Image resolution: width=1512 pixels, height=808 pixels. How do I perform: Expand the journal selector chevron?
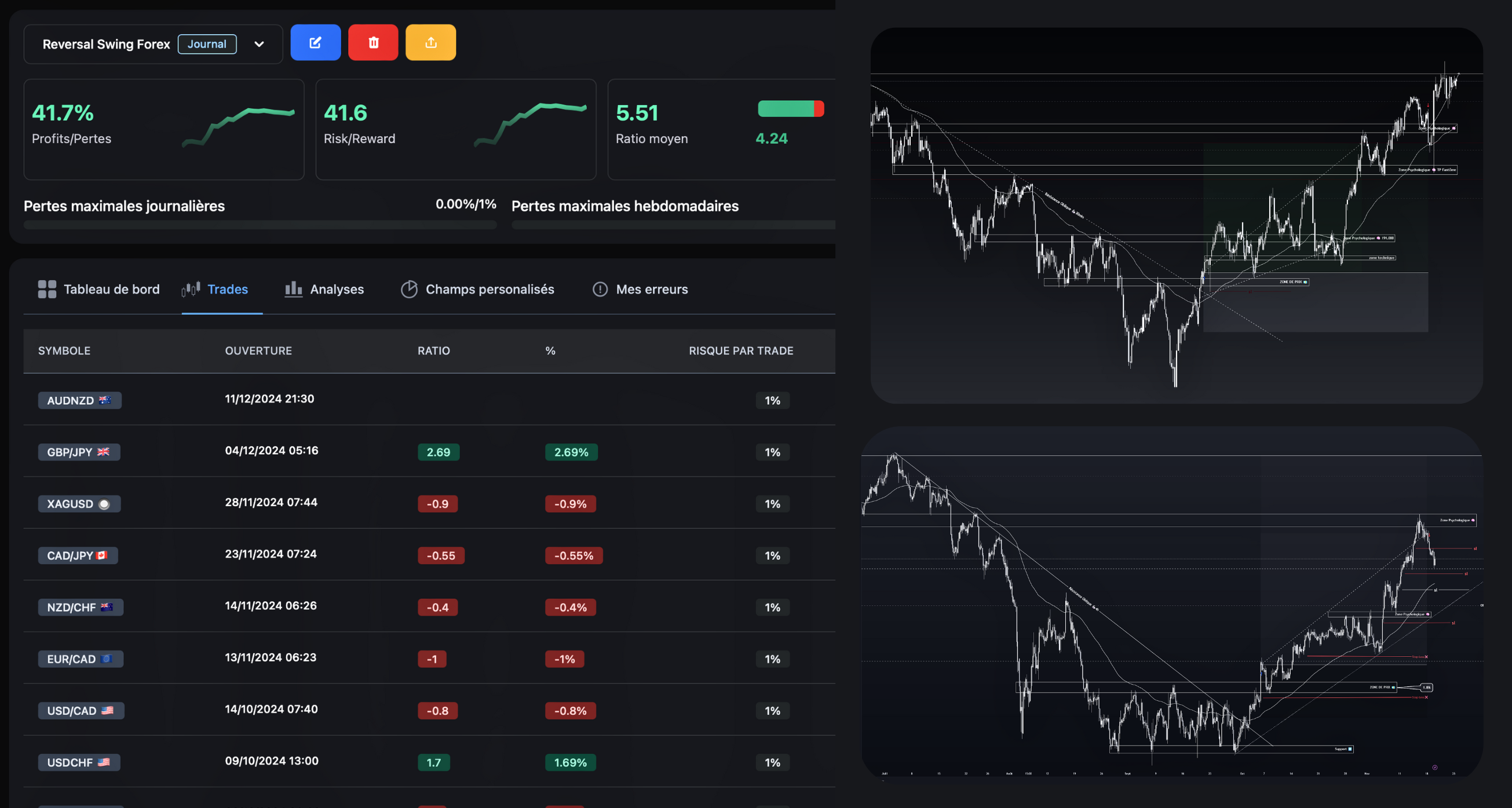pyautogui.click(x=259, y=44)
